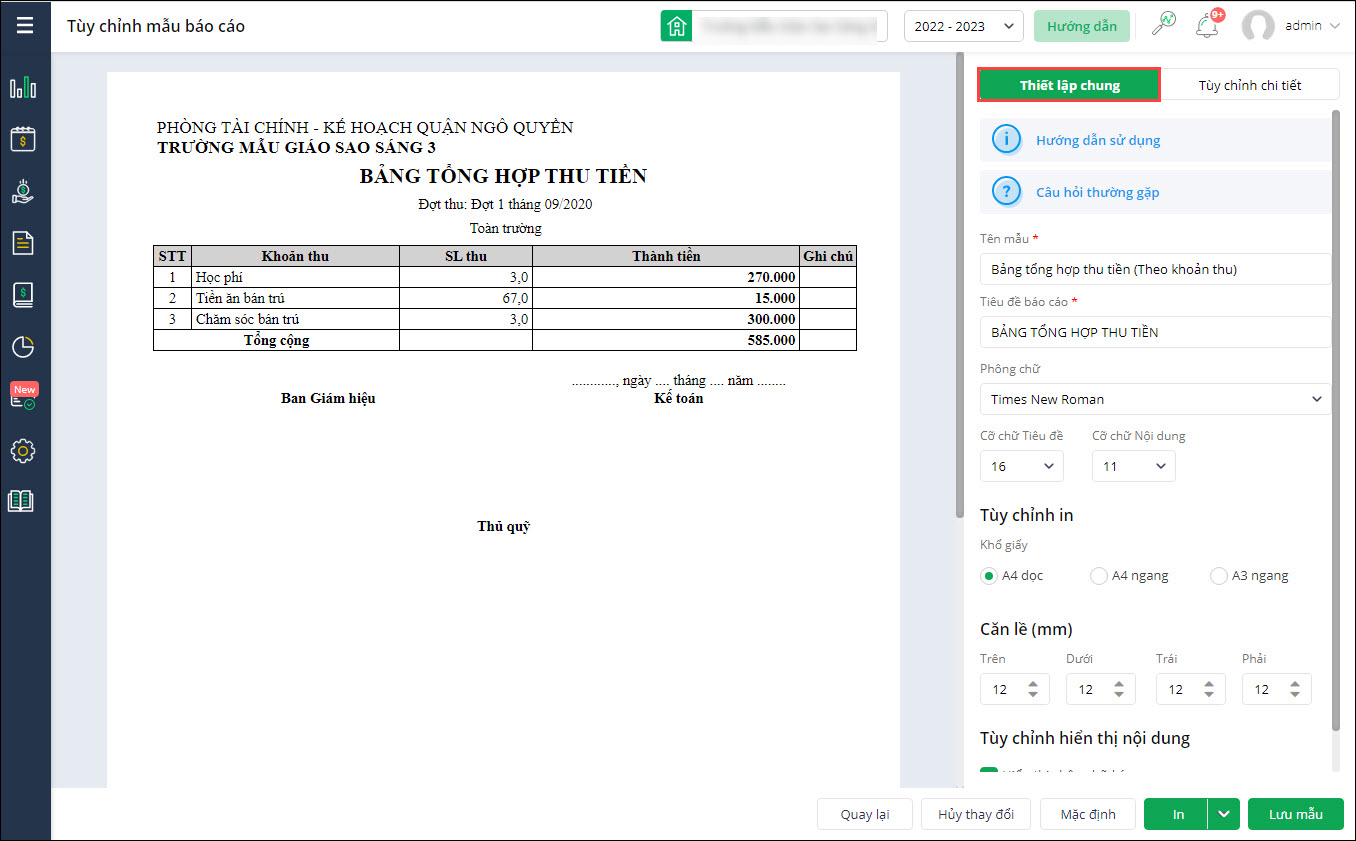
Task: Open the bar chart dashboard icon in sidebar
Action: [23, 87]
